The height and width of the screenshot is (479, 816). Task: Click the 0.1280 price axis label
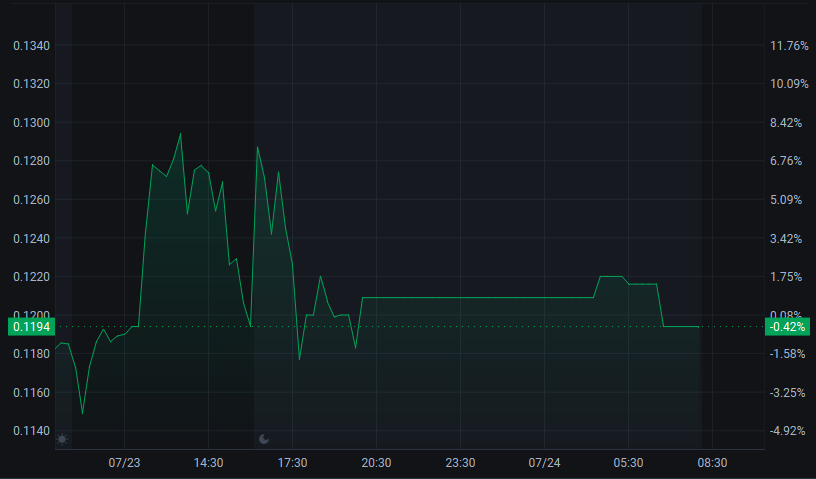(x=31, y=161)
